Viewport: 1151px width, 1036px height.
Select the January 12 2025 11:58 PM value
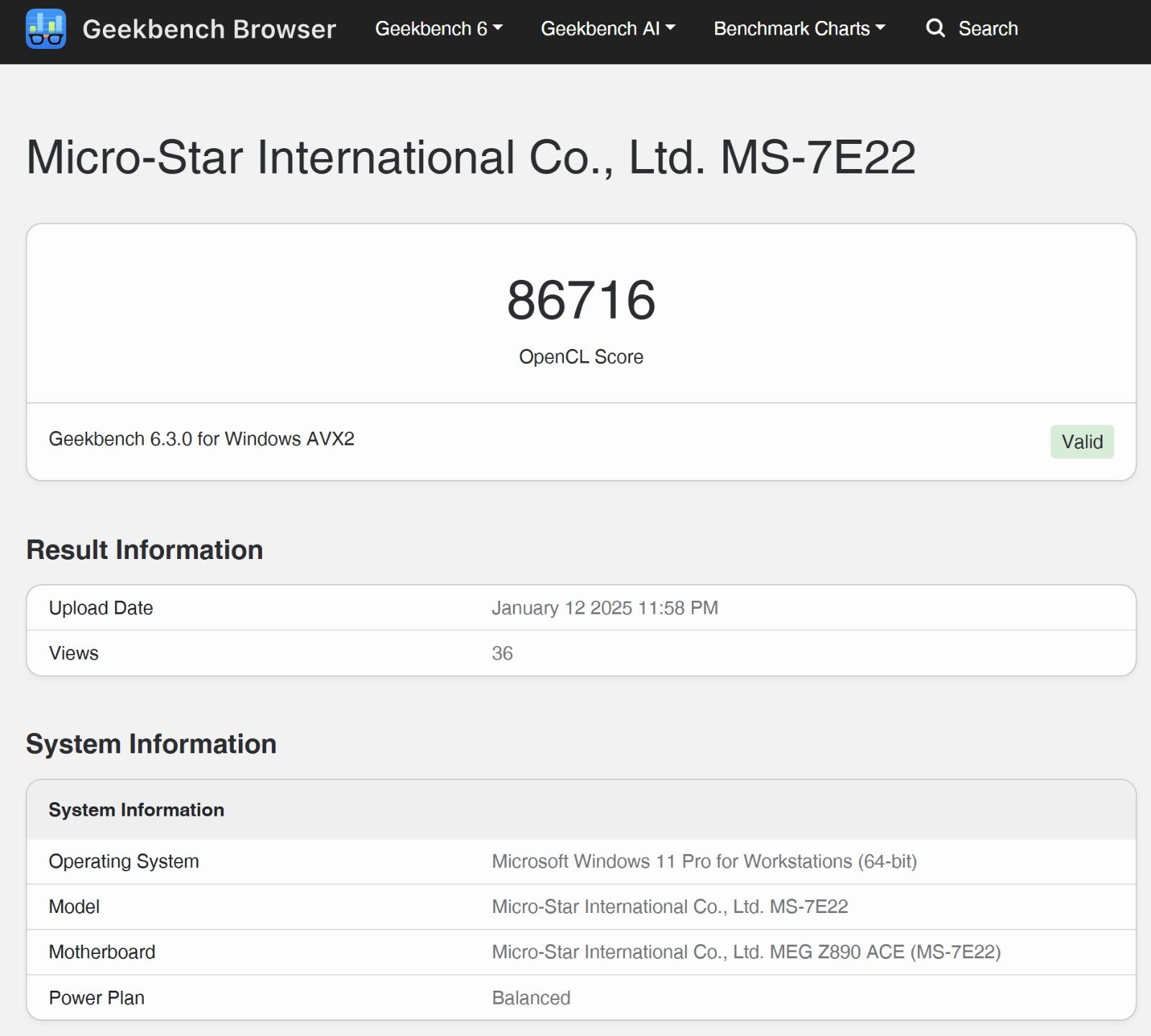tap(605, 608)
